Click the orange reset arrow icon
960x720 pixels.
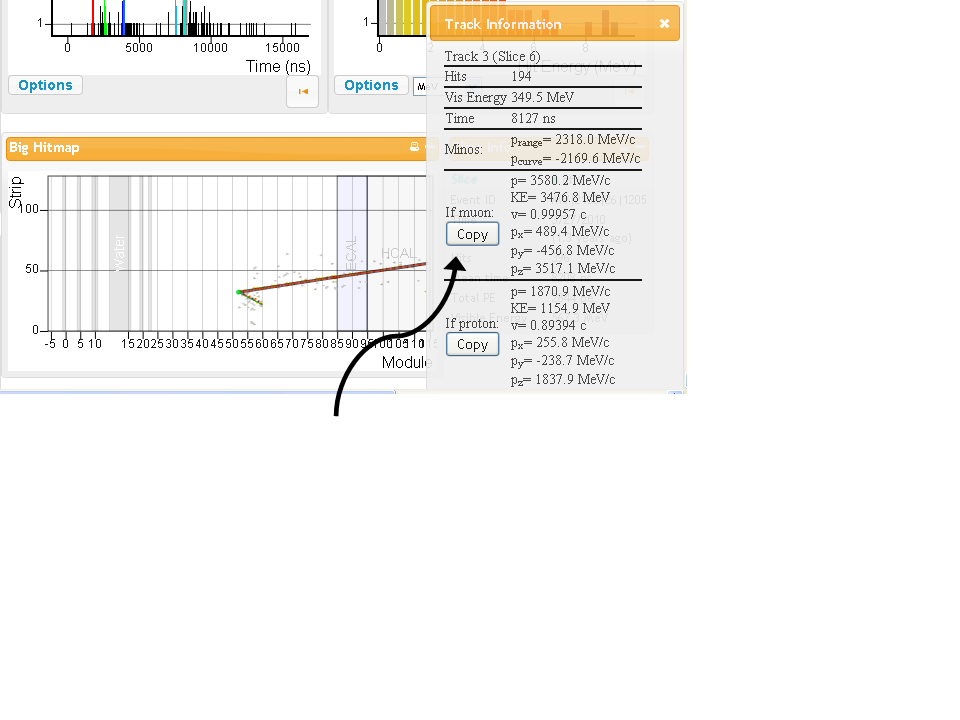coord(302,91)
